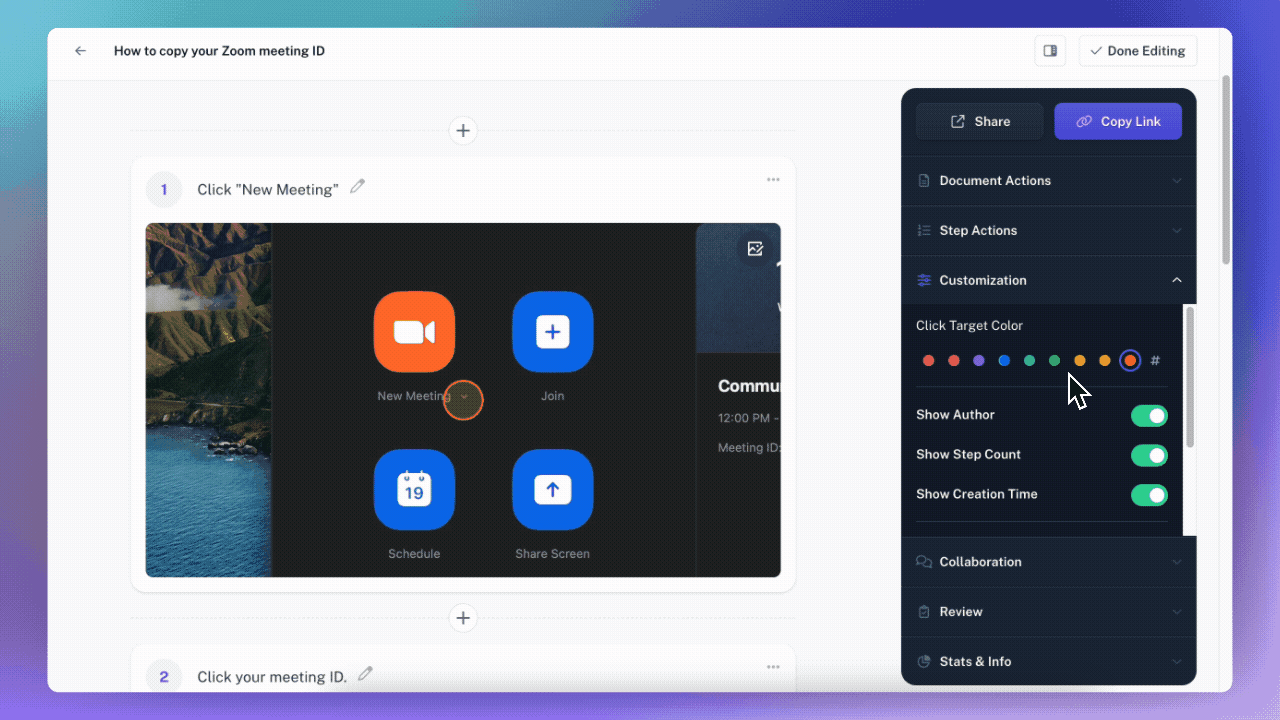The image size is (1280, 720).
Task: Toggle the sidebar panel icon beside Done Editing
Action: coord(1050,51)
